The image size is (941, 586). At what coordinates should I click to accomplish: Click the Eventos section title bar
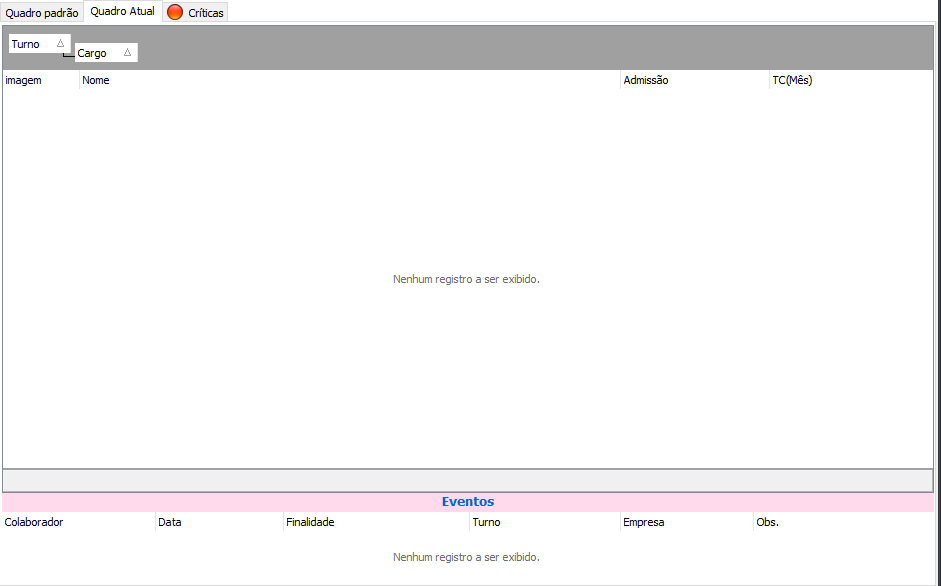tap(468, 502)
